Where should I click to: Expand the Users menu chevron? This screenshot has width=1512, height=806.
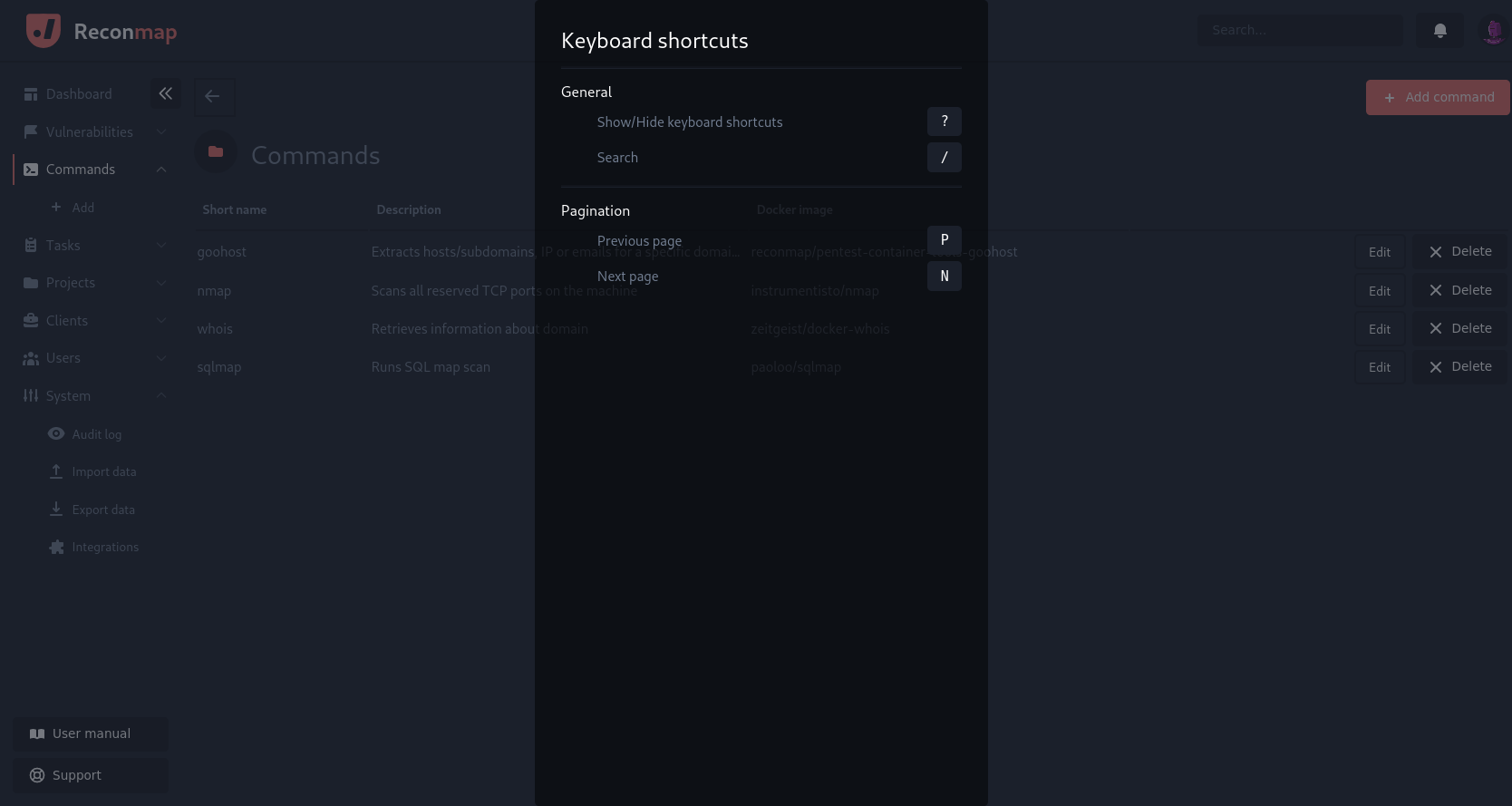(161, 358)
